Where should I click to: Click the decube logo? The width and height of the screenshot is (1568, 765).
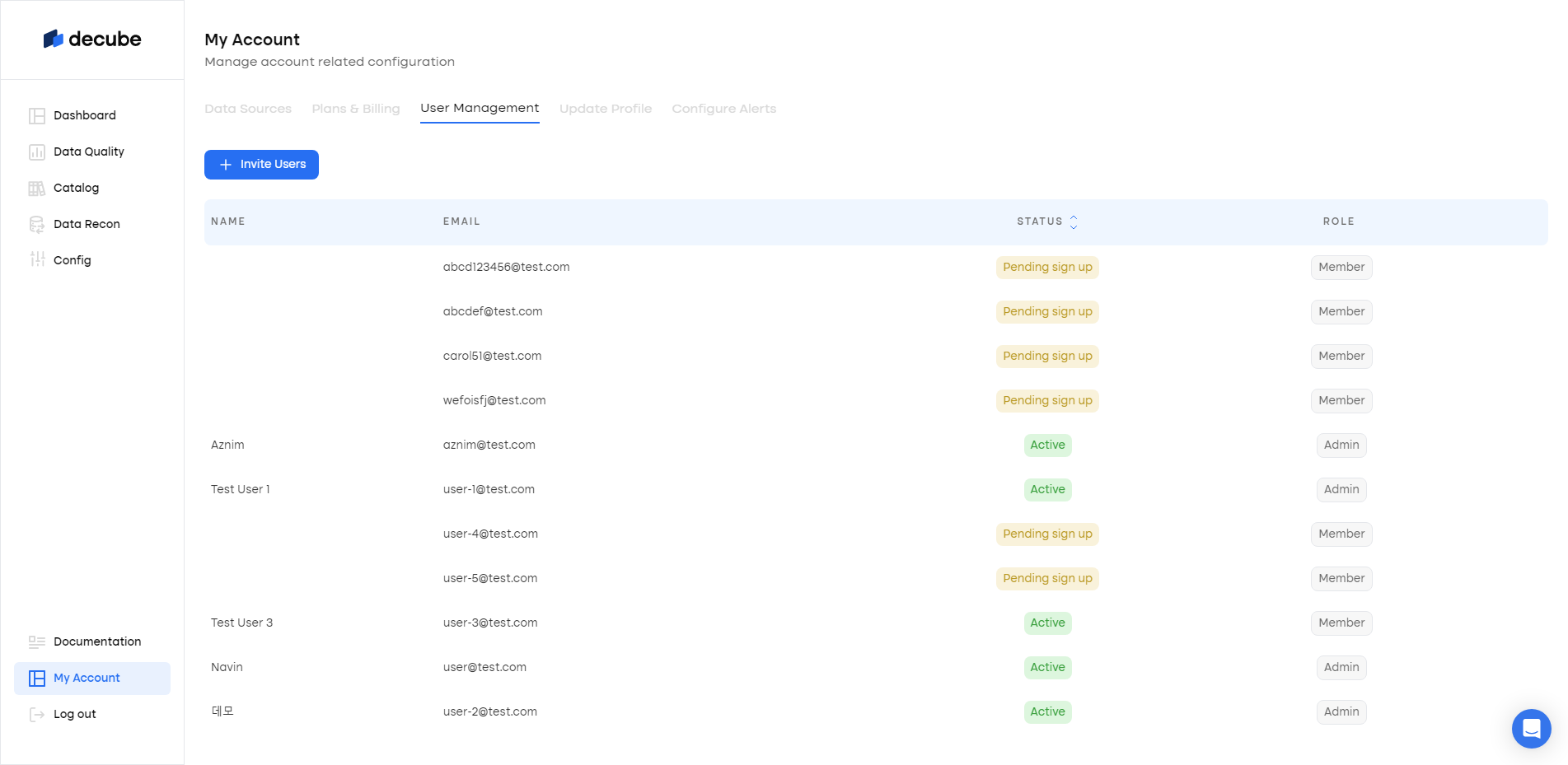(x=92, y=40)
